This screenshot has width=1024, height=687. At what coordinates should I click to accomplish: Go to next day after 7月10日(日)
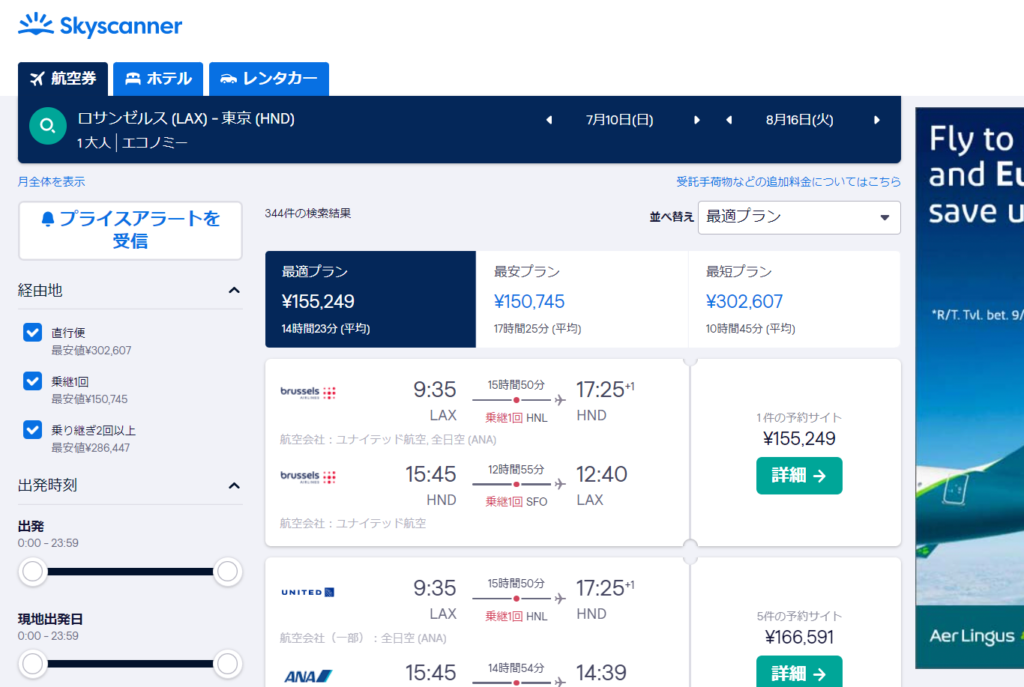coord(697,120)
